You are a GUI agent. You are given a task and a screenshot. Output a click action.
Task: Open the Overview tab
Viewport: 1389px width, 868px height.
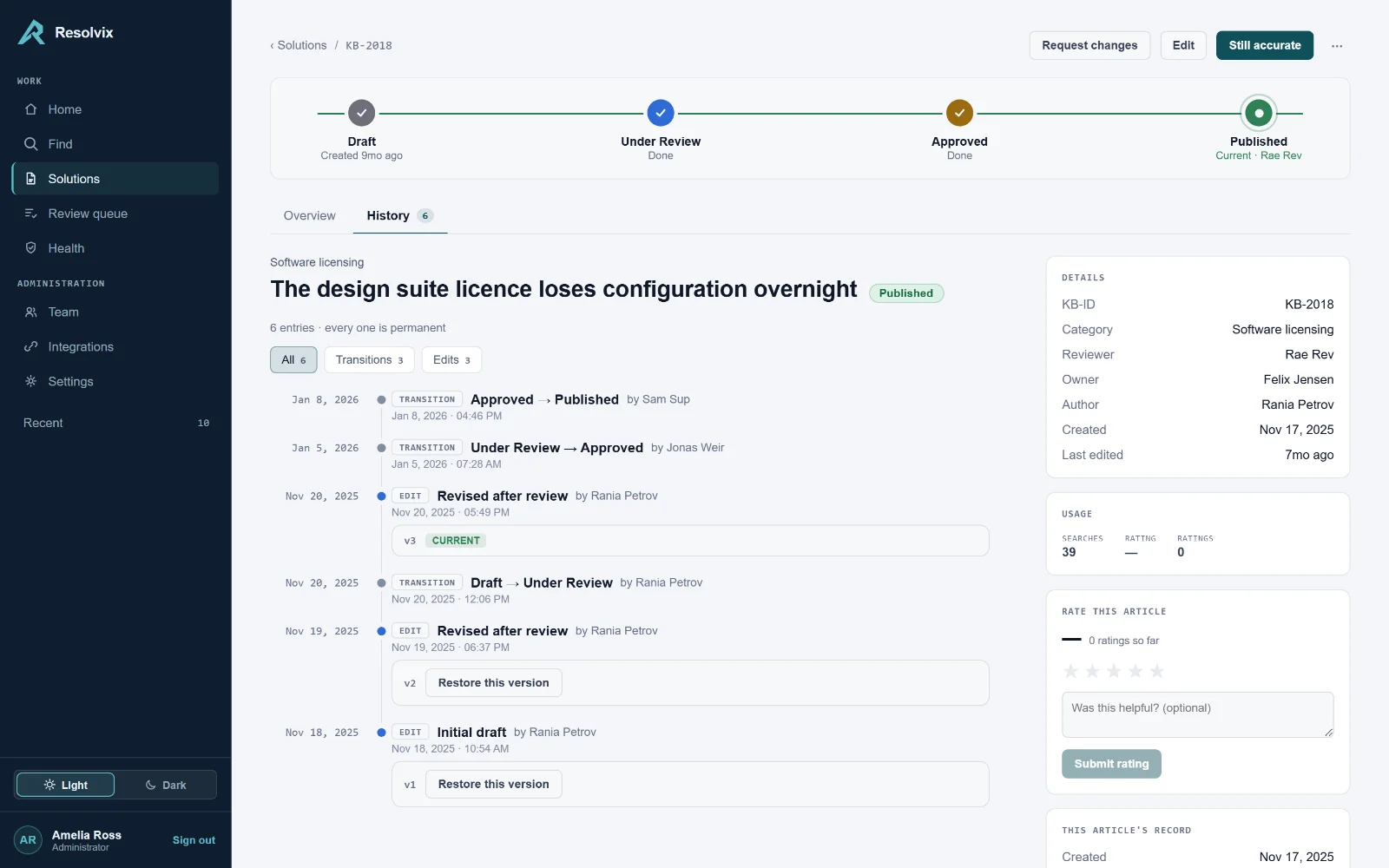coord(309,216)
